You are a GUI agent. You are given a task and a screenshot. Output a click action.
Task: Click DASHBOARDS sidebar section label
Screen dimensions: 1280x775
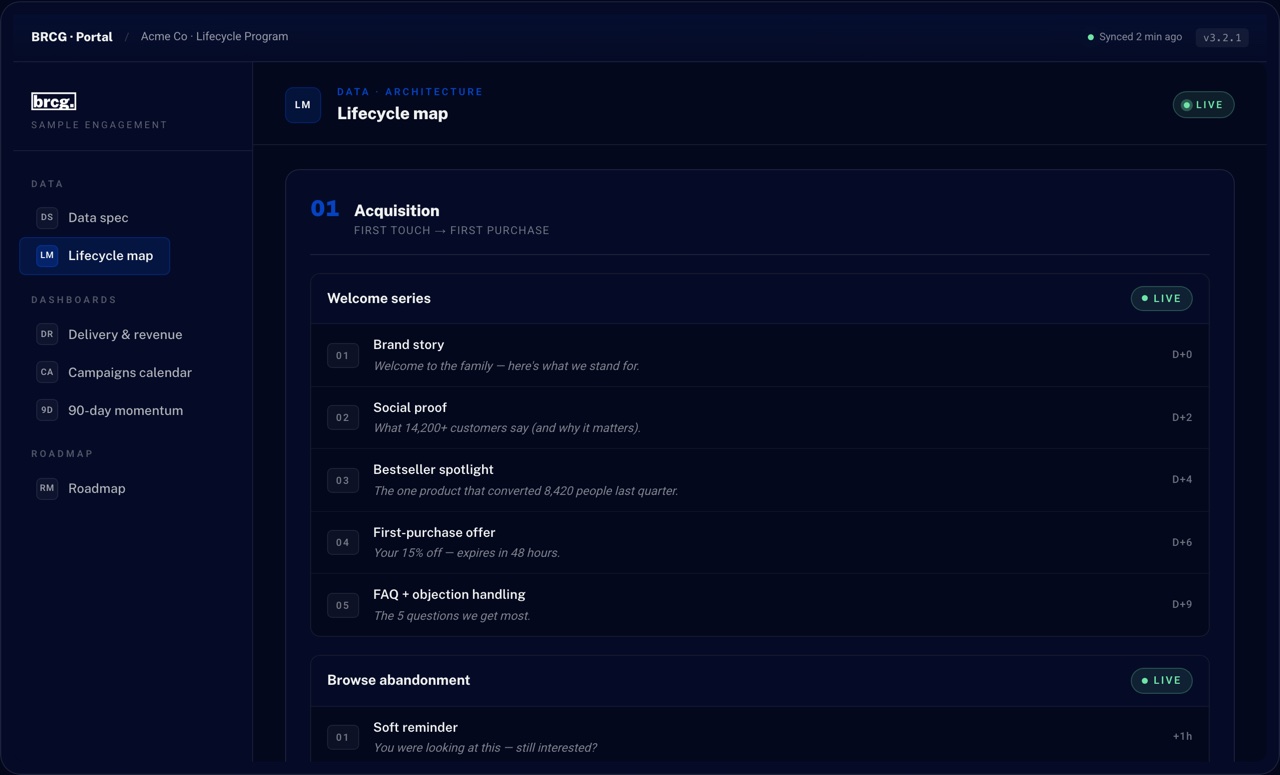[x=74, y=300]
